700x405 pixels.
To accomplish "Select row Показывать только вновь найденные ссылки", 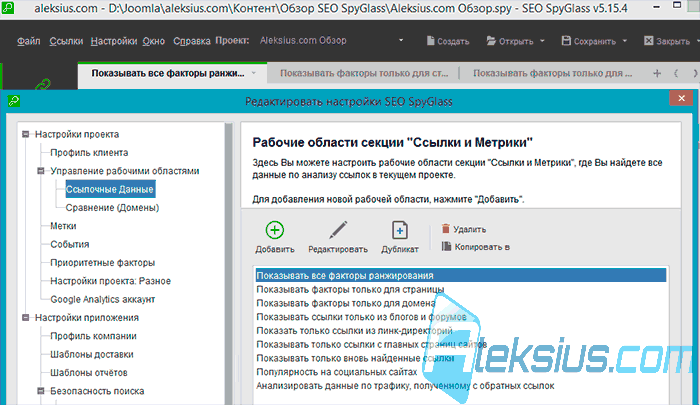I will 461,358.
